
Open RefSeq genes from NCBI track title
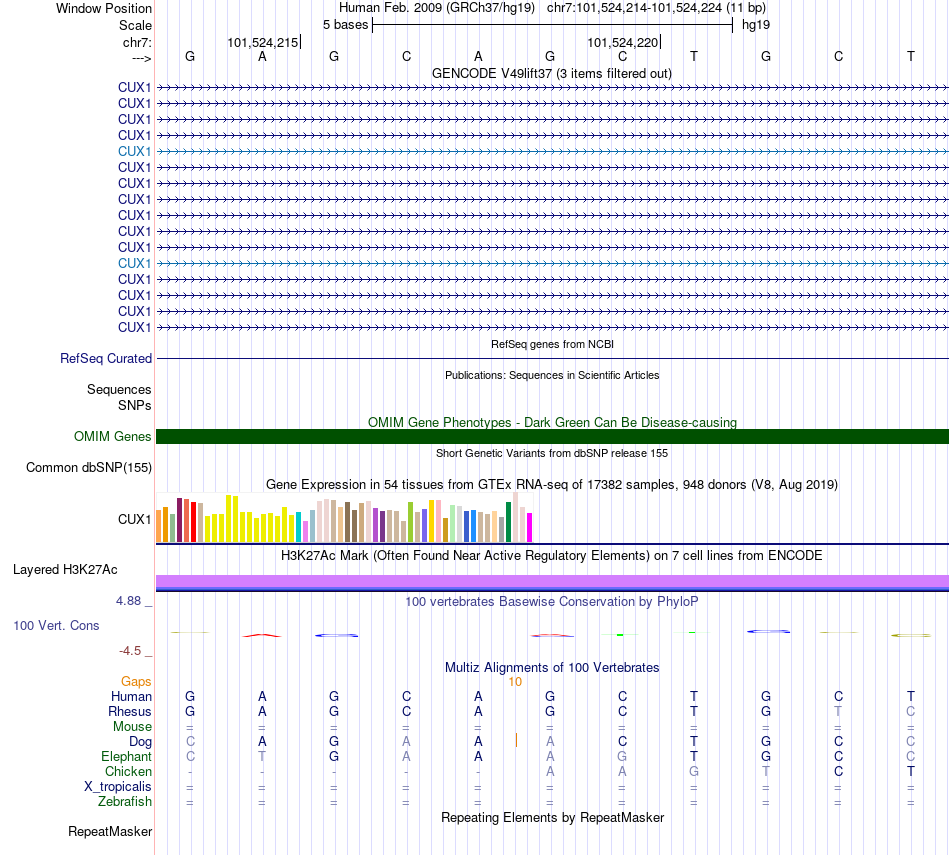click(552, 344)
